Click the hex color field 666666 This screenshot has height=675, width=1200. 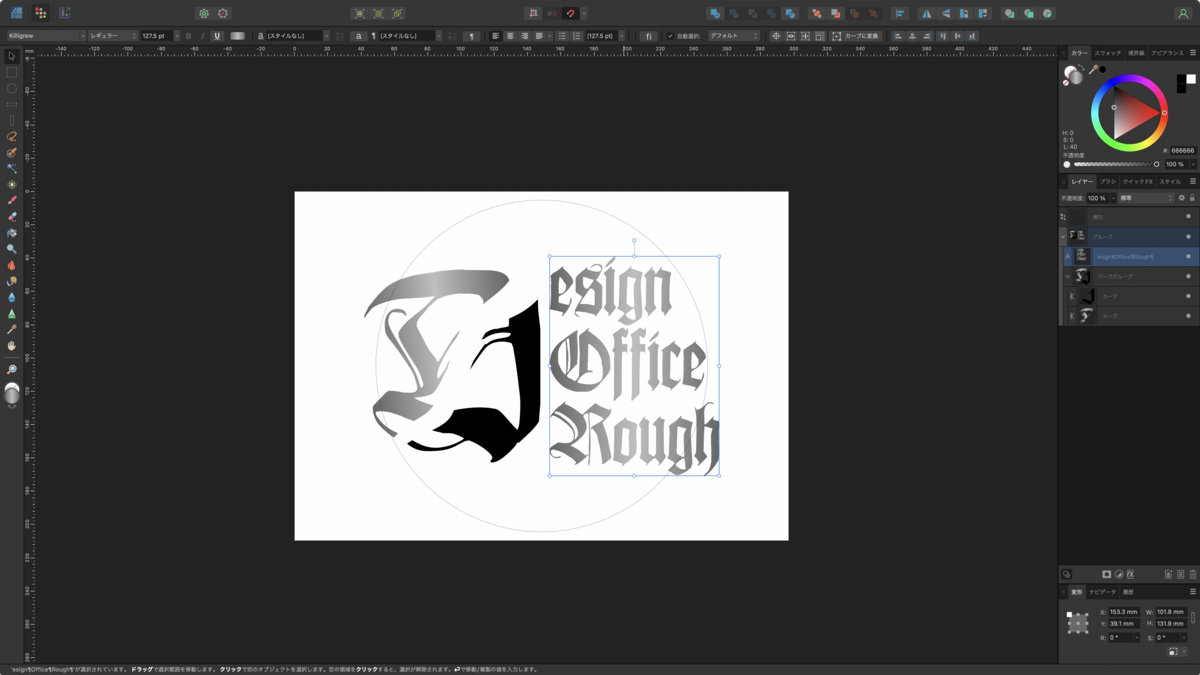click(1182, 151)
